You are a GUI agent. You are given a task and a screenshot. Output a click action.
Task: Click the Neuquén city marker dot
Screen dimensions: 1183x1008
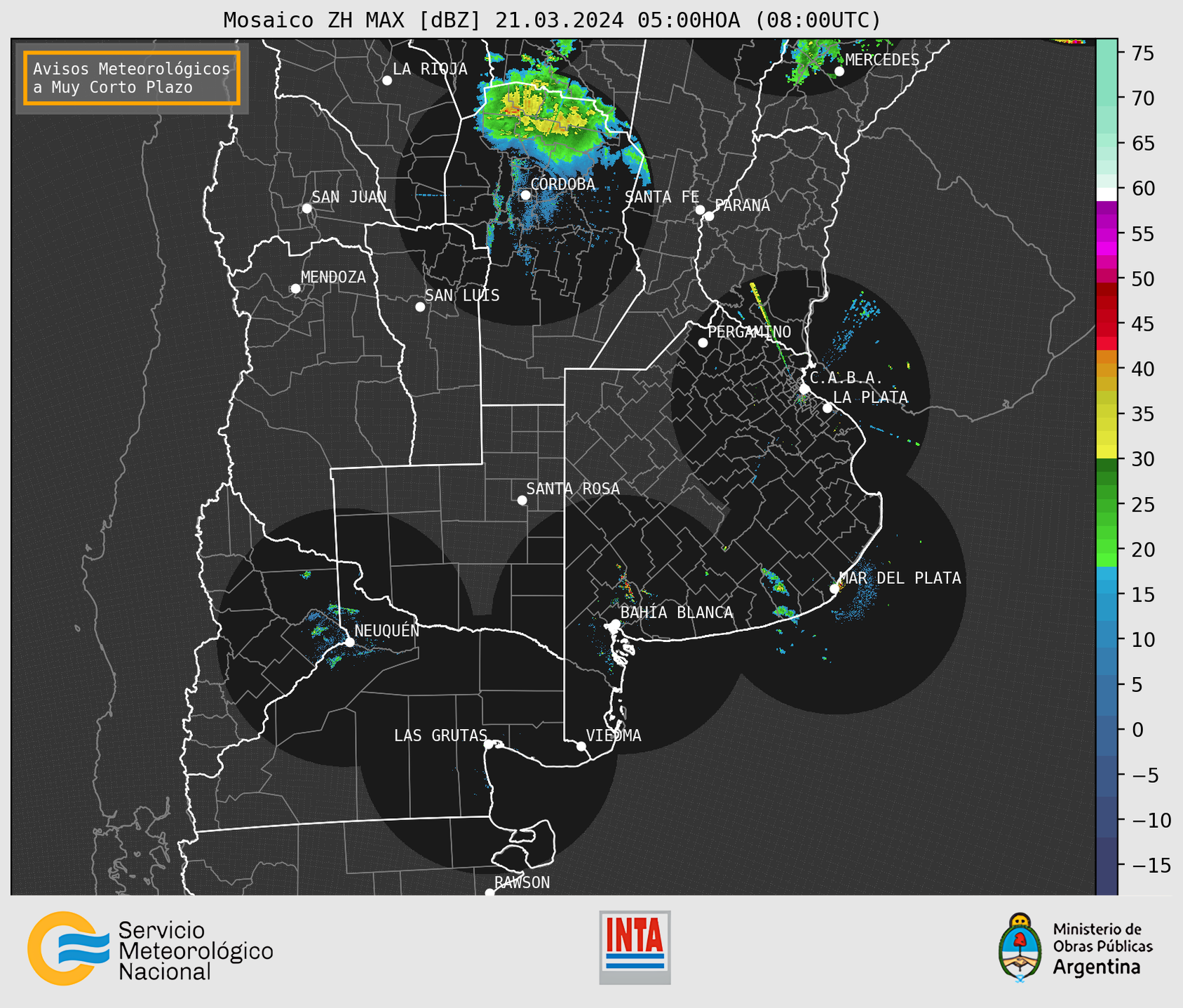point(350,642)
